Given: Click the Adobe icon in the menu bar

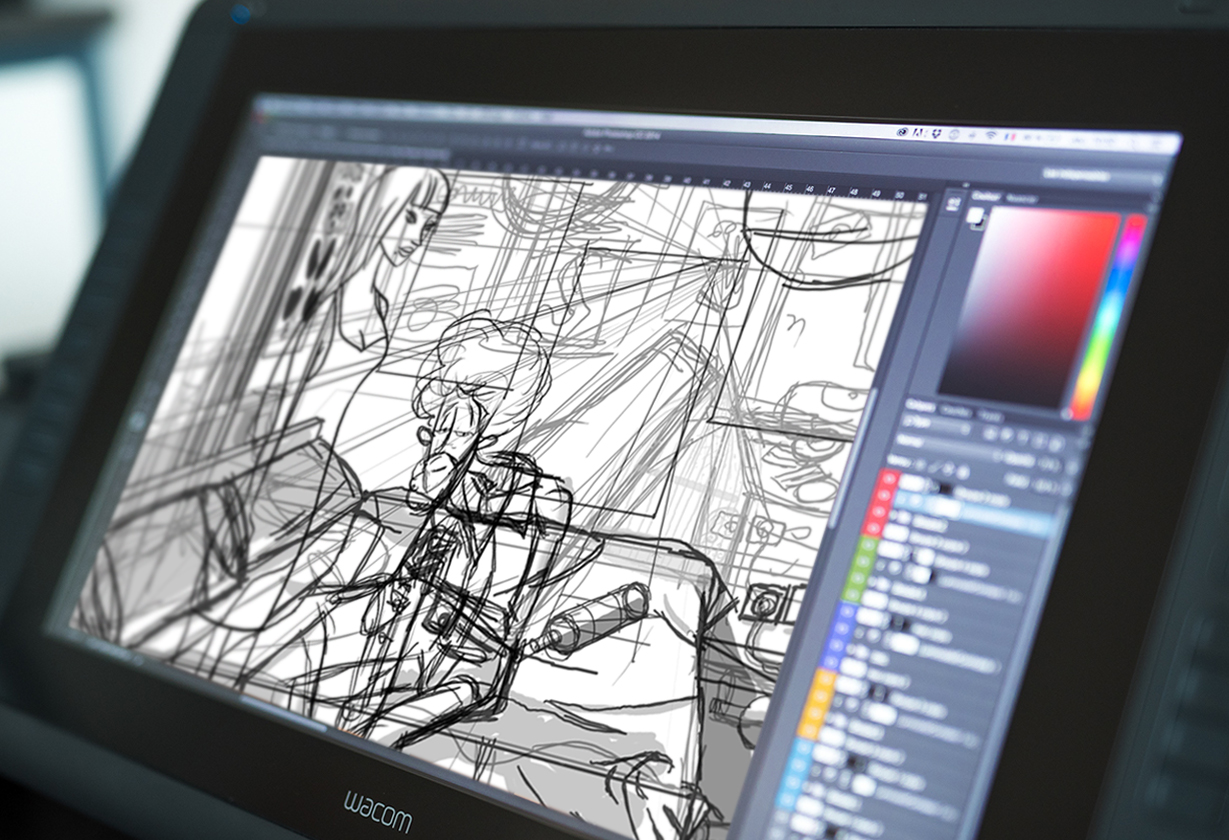Looking at the screenshot, I should tap(918, 132).
